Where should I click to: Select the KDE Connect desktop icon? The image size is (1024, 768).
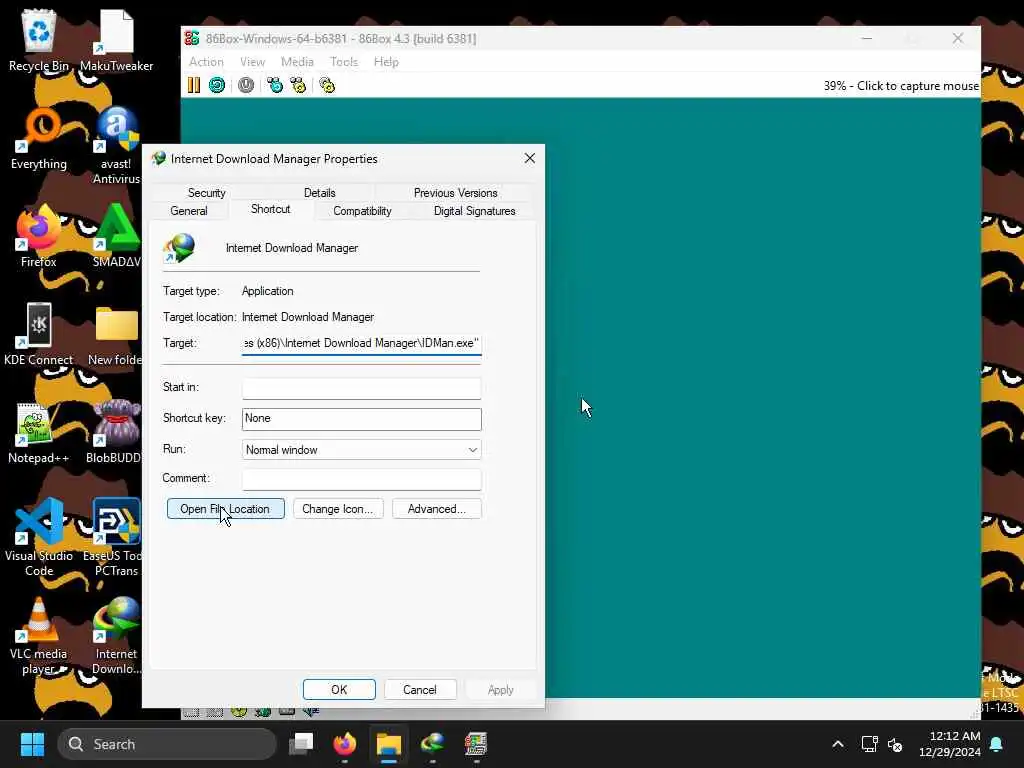coord(39,334)
